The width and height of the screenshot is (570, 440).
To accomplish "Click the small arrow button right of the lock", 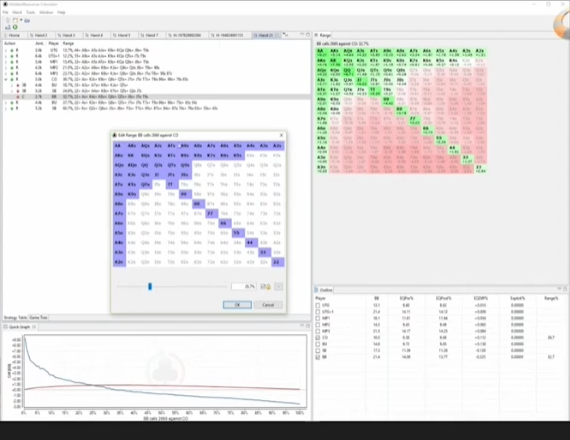I will tap(278, 287).
